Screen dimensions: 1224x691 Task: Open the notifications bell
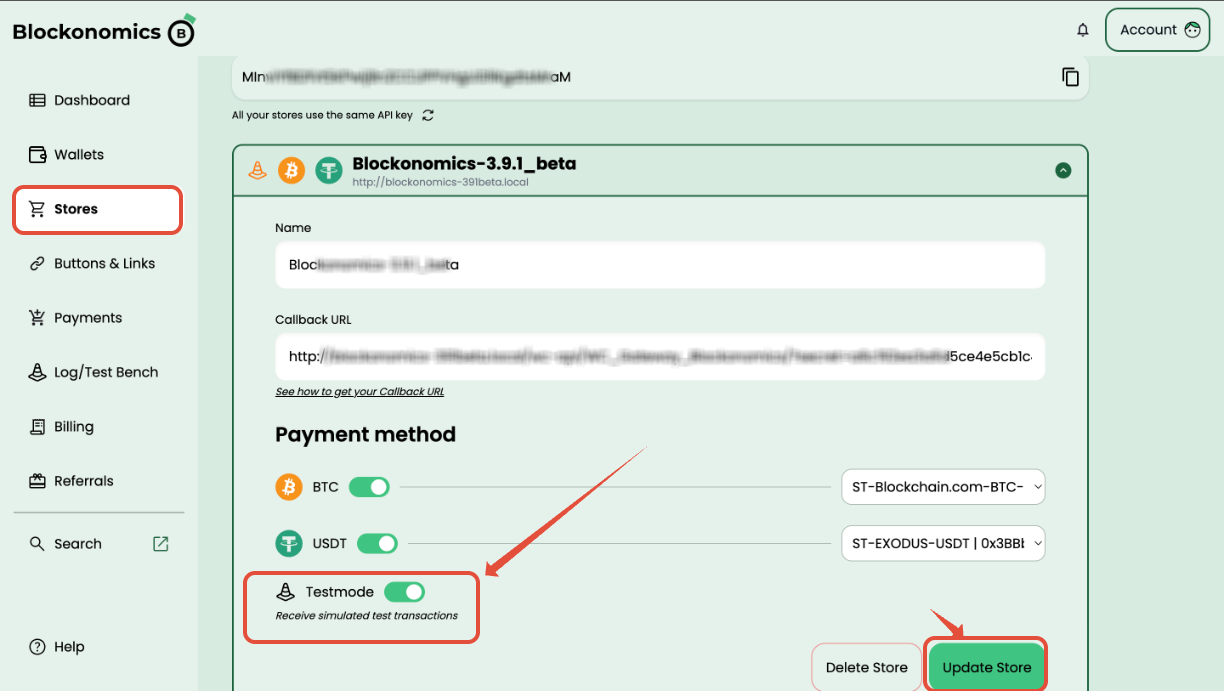click(1083, 30)
